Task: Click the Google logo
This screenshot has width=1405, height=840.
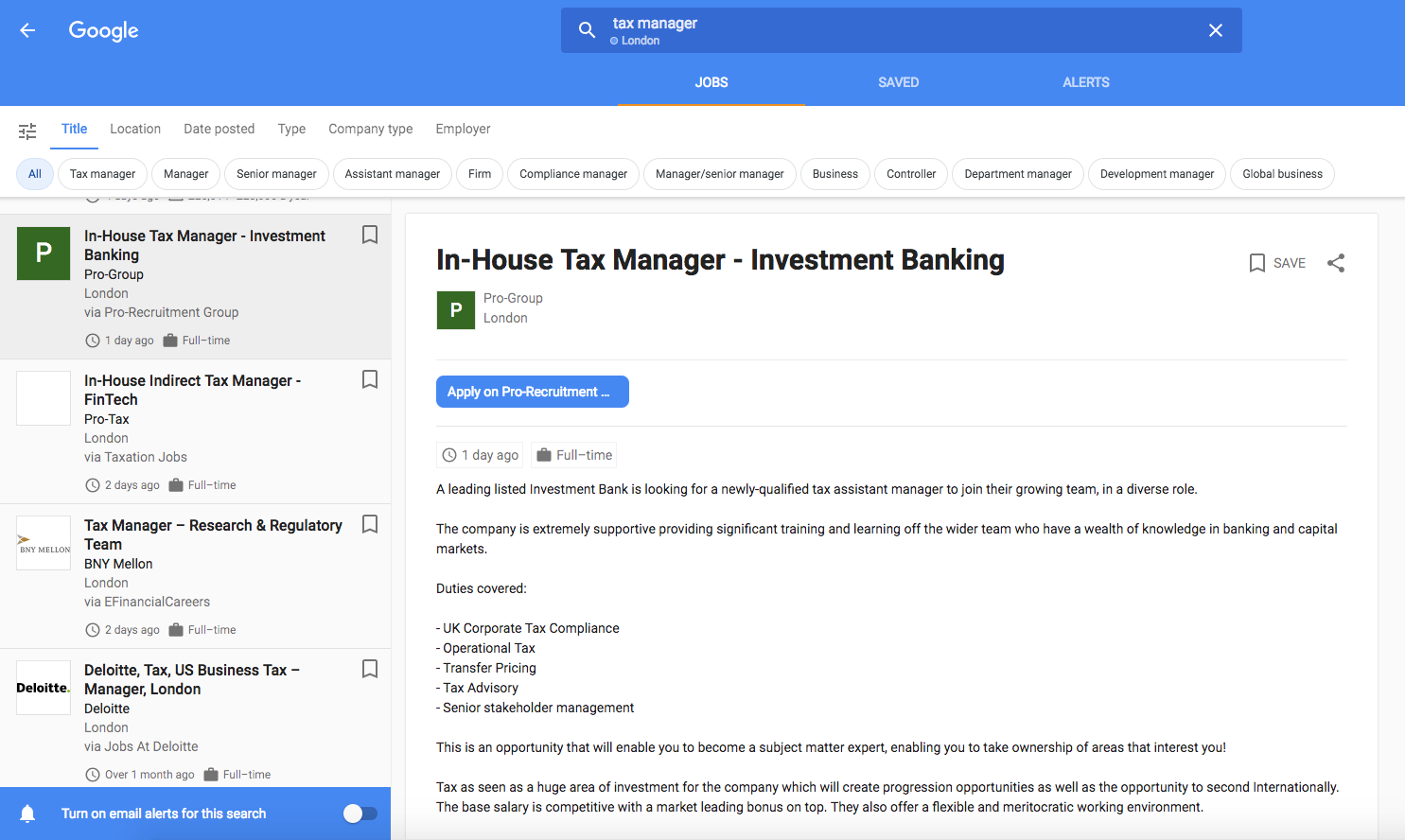Action: coord(103,31)
